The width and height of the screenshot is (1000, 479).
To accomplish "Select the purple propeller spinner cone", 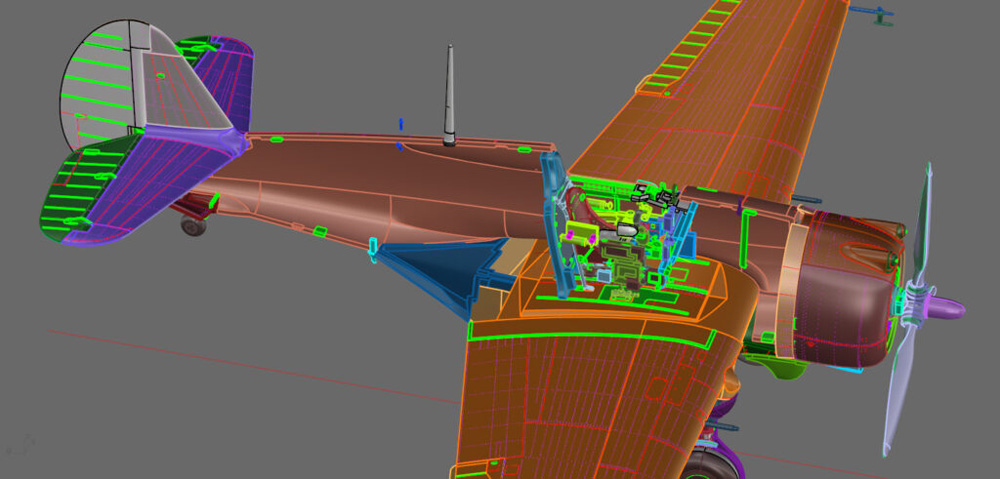I will pos(947,307).
